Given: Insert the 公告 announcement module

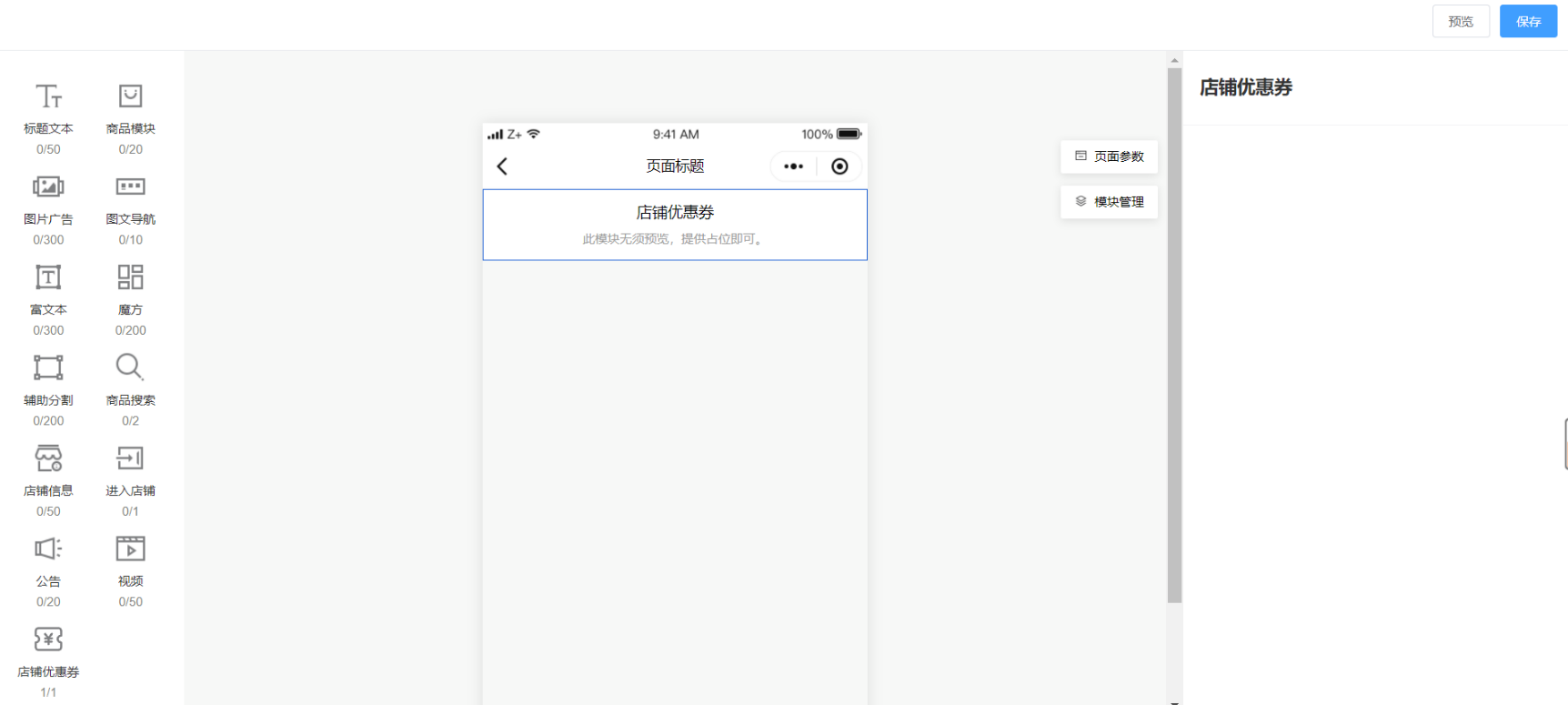Looking at the screenshot, I should coord(48,570).
